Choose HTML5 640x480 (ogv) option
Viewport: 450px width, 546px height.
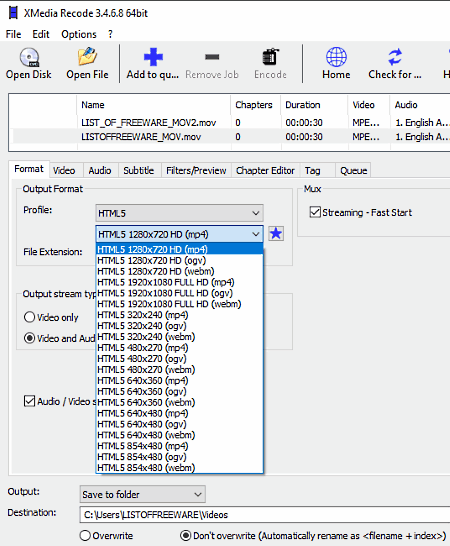coord(179,424)
